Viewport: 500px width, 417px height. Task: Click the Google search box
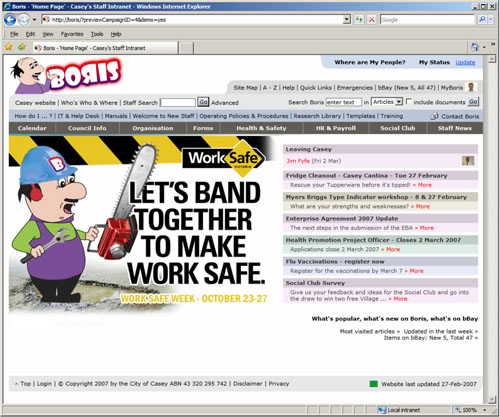click(427, 20)
